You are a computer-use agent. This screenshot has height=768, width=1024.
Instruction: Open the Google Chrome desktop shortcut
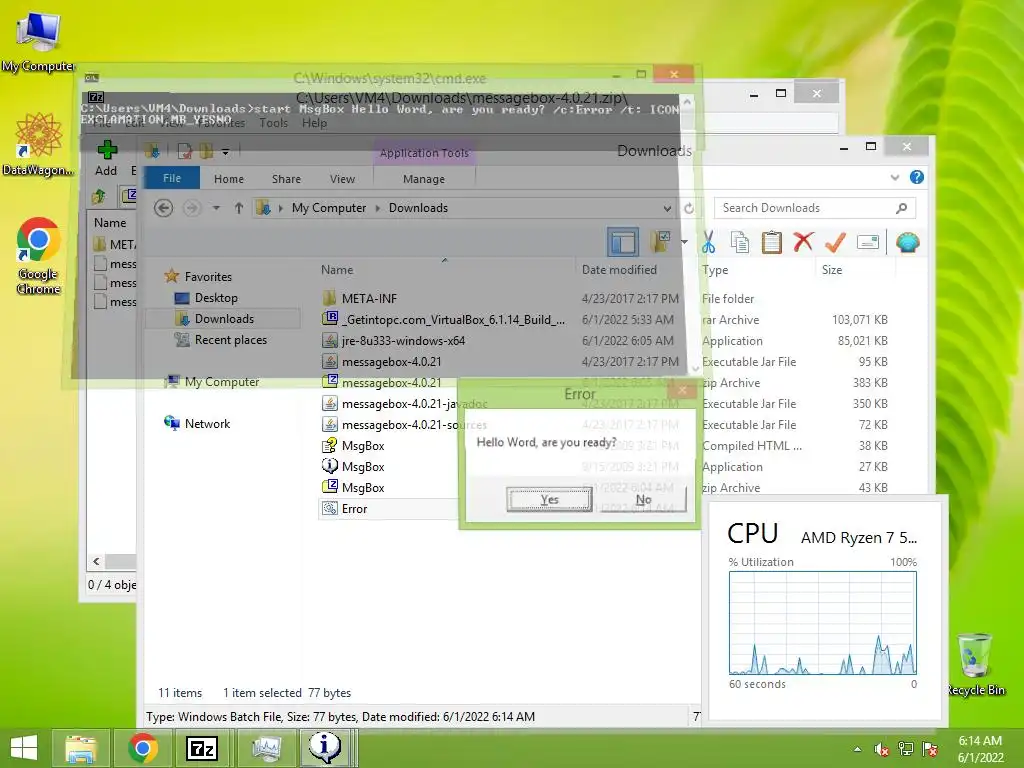(39, 255)
